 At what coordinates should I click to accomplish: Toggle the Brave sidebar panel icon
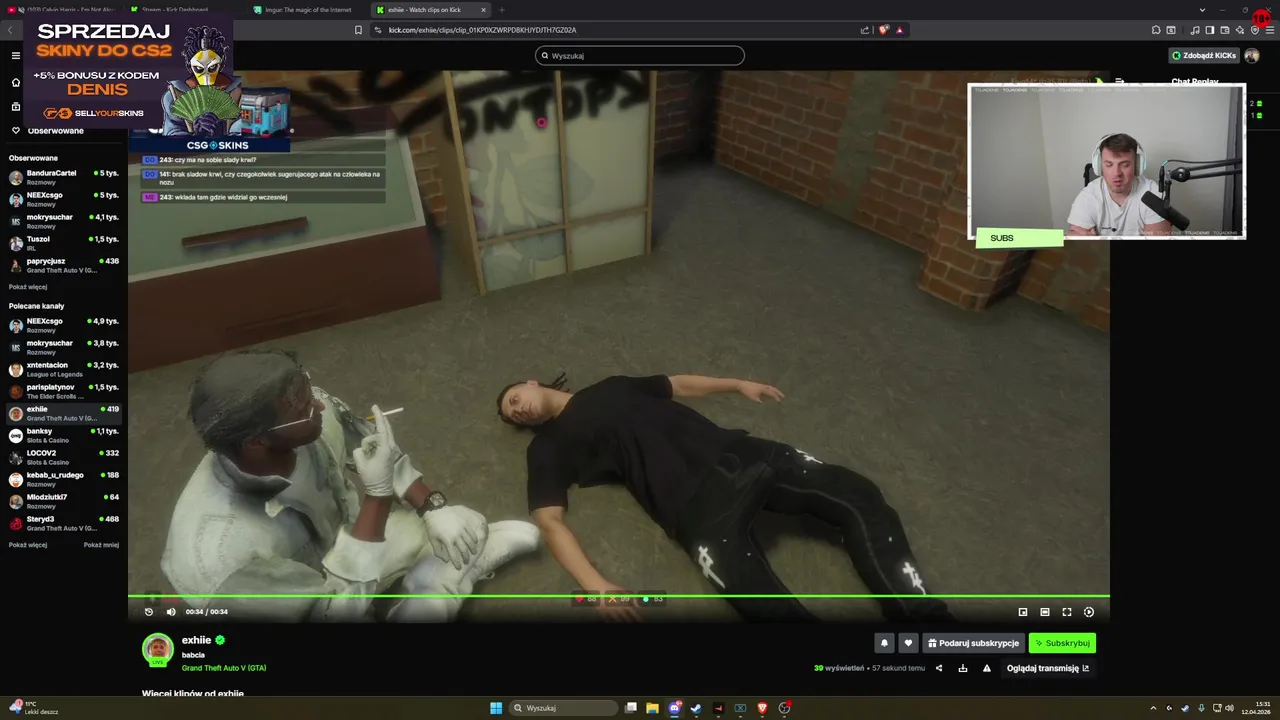pos(1210,30)
